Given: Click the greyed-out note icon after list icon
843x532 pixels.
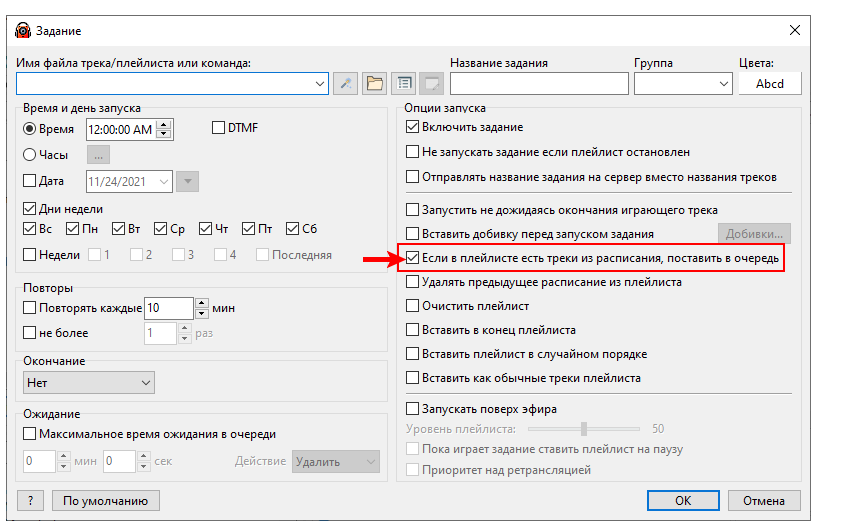Looking at the screenshot, I should coord(430,83).
